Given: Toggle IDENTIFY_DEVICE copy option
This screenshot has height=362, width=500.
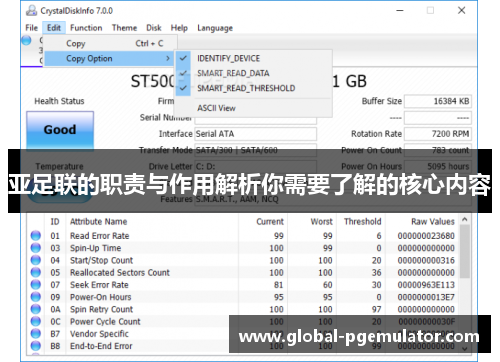Looking at the screenshot, I should [x=253, y=58].
